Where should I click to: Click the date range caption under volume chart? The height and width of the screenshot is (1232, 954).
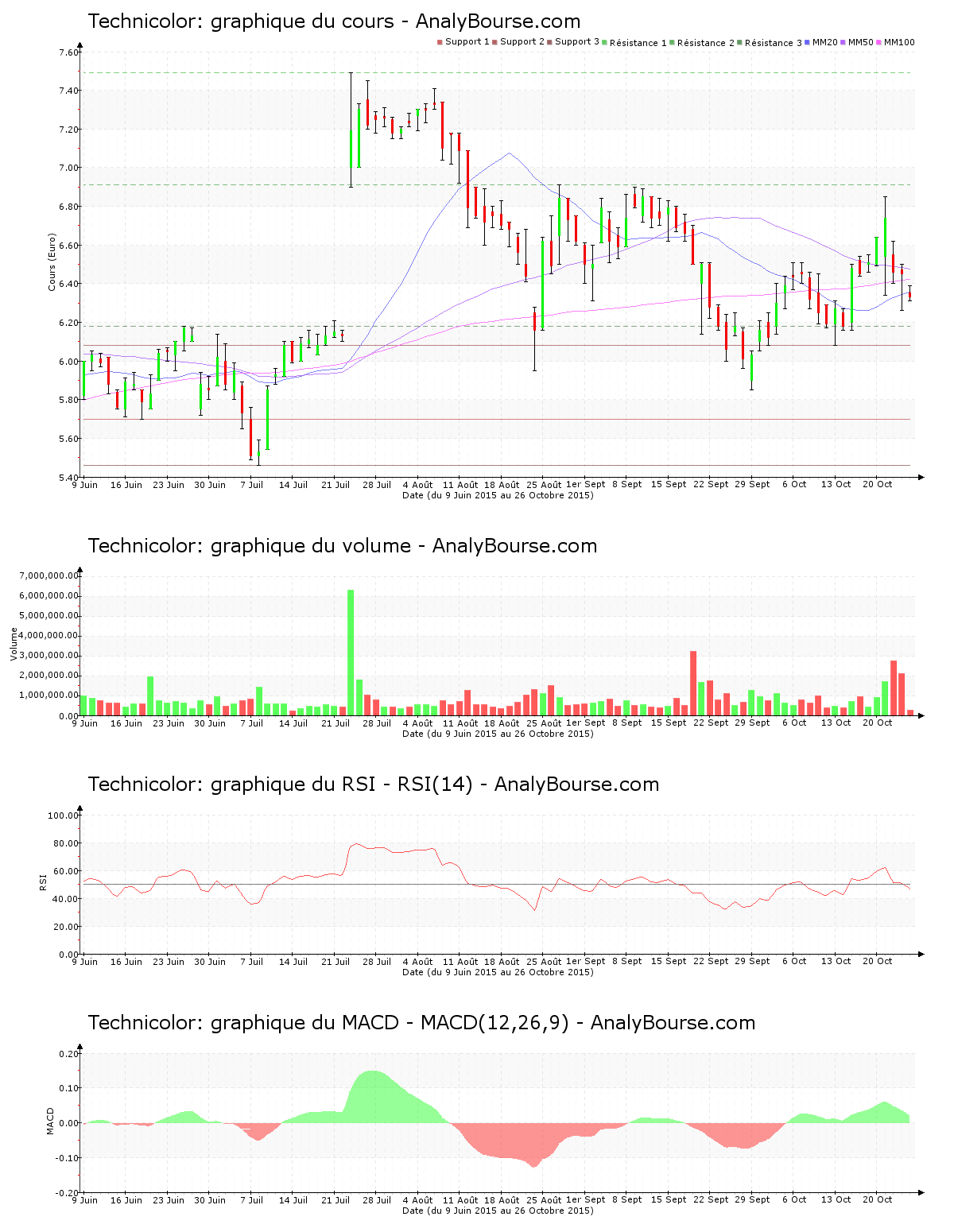[x=498, y=734]
